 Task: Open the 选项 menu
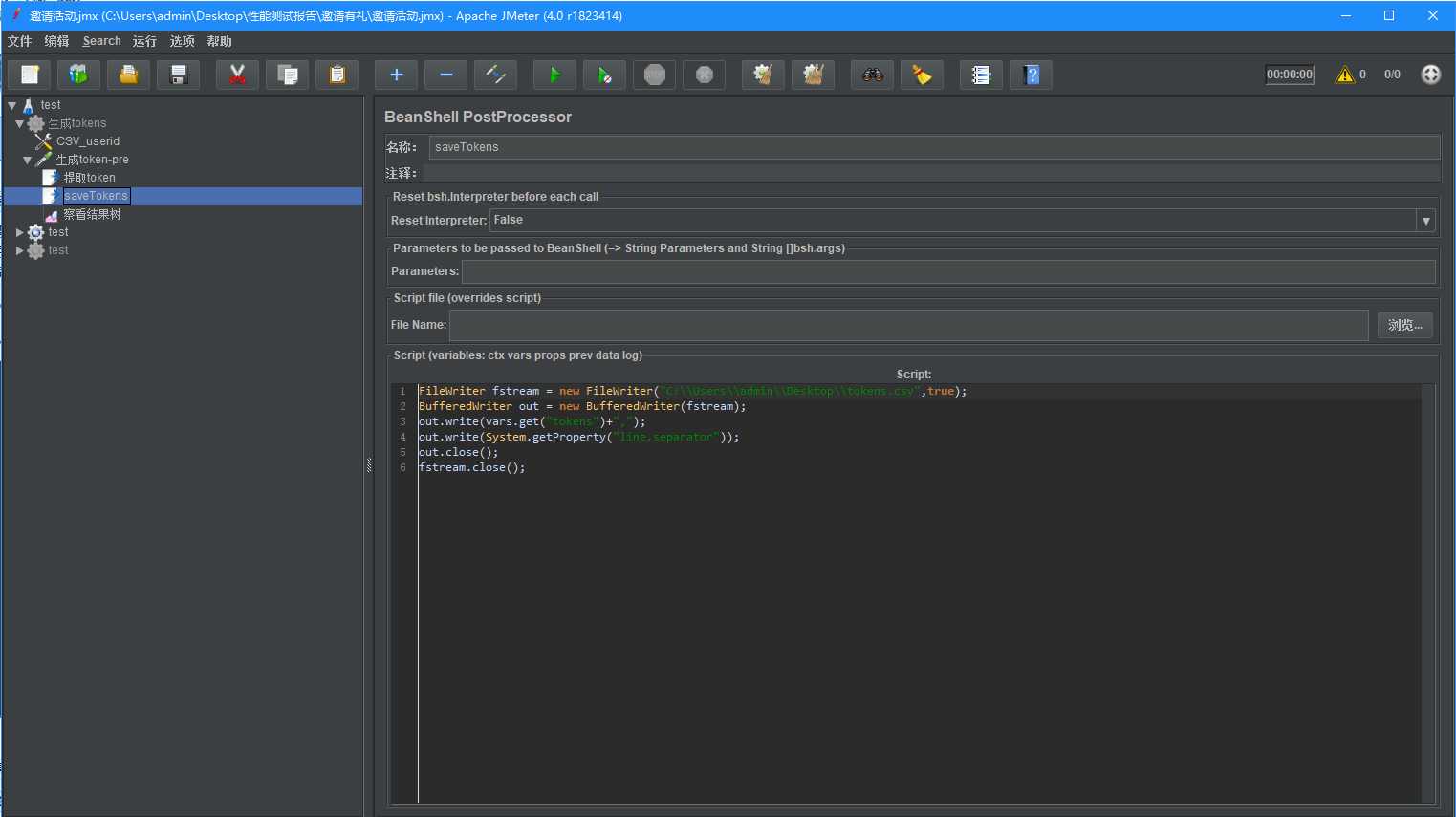click(182, 41)
